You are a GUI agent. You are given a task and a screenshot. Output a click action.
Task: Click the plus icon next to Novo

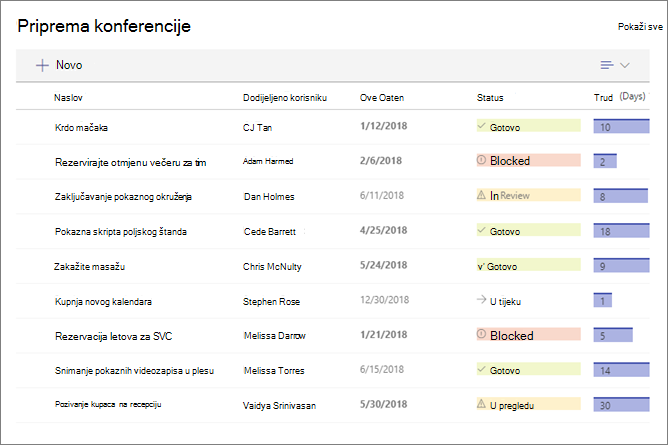(42, 65)
